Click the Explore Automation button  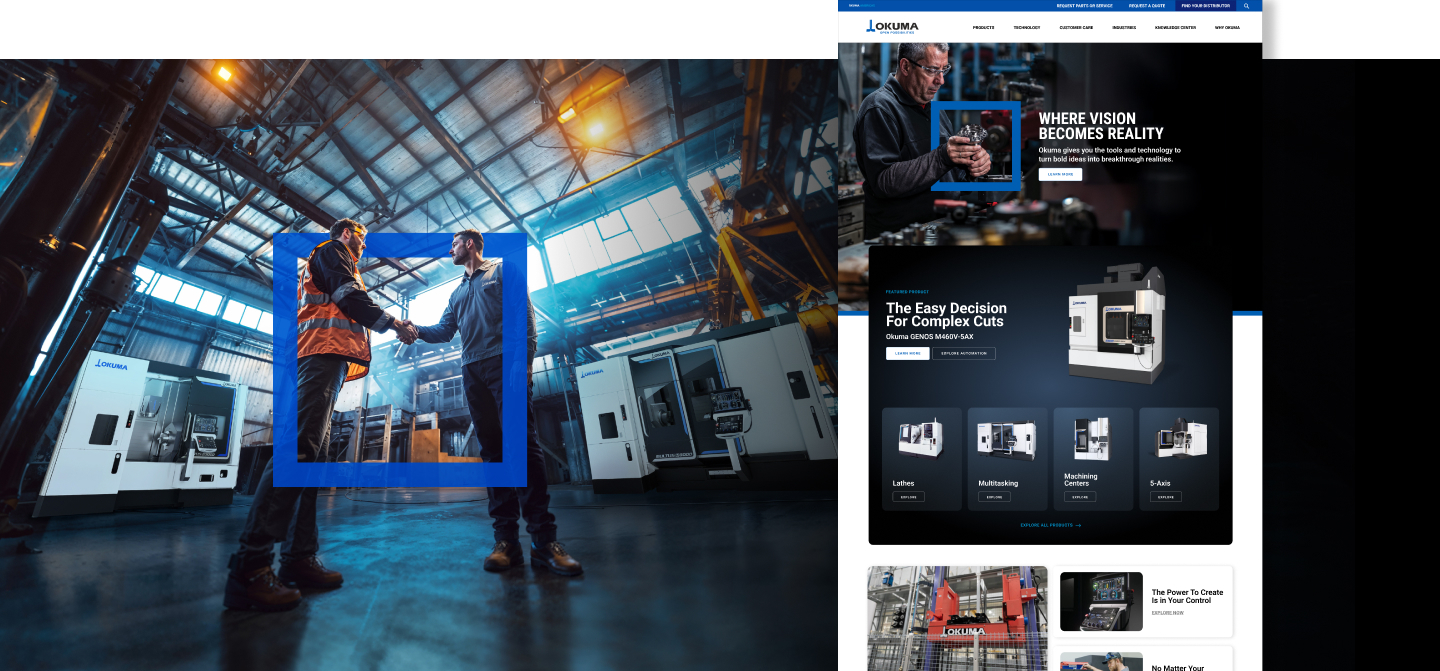coord(964,353)
